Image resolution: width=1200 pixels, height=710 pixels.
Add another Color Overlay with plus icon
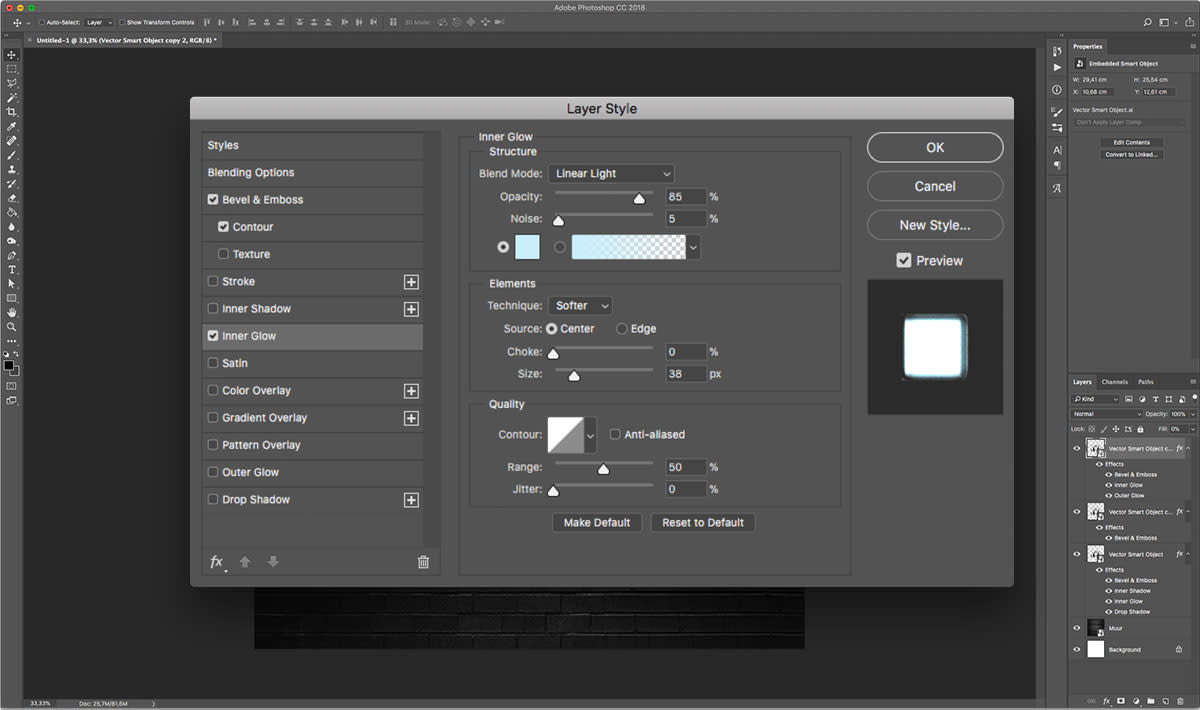tap(411, 391)
